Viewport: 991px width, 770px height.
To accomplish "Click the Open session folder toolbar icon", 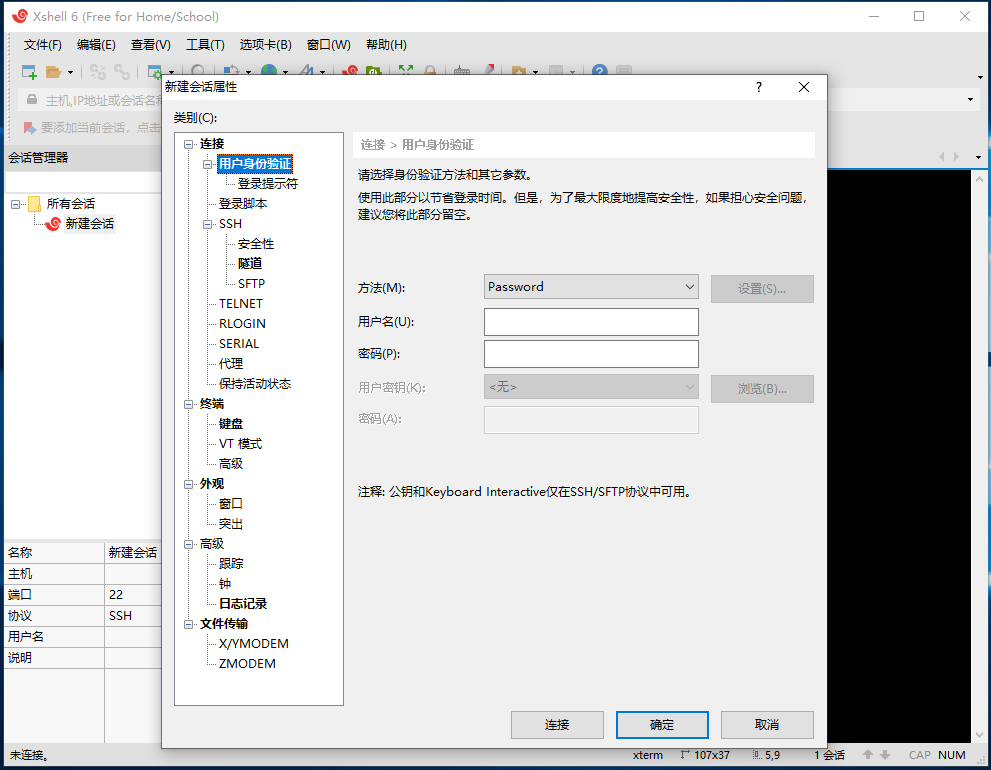I will (x=54, y=72).
